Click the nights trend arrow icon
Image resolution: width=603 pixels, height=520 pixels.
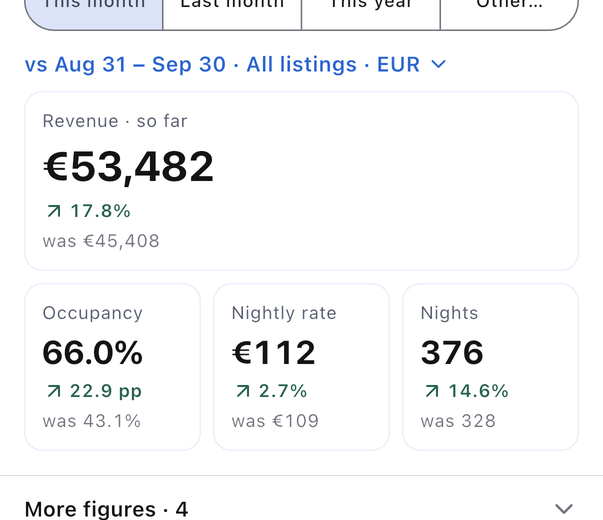tap(432, 391)
